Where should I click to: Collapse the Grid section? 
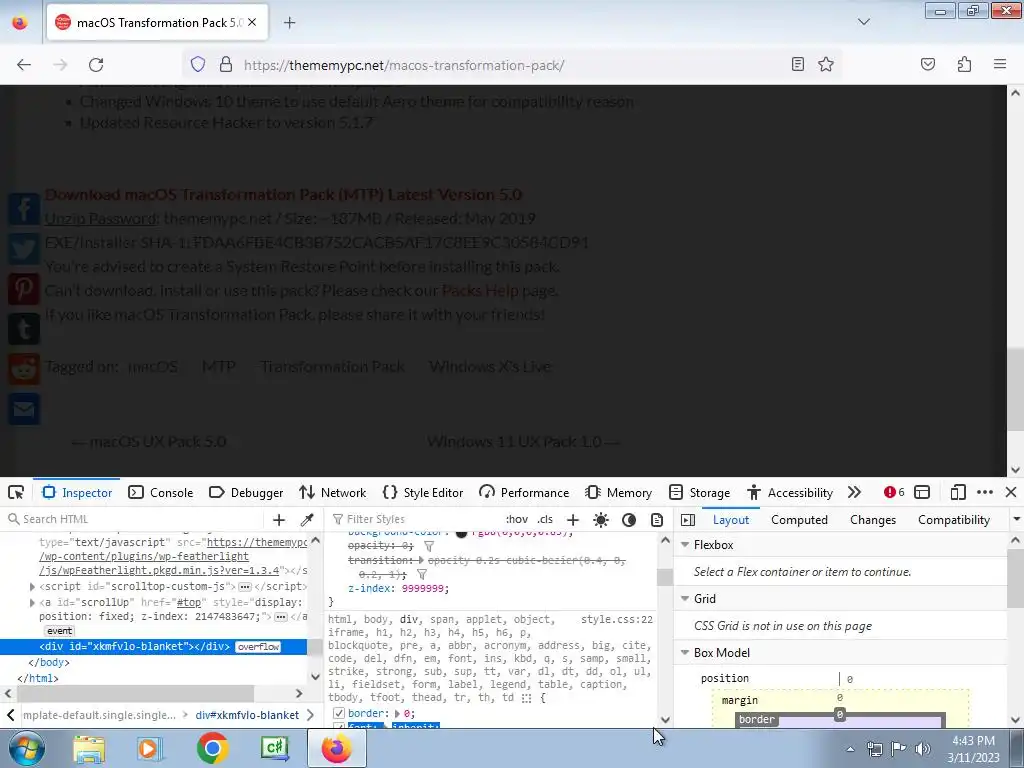click(x=685, y=599)
